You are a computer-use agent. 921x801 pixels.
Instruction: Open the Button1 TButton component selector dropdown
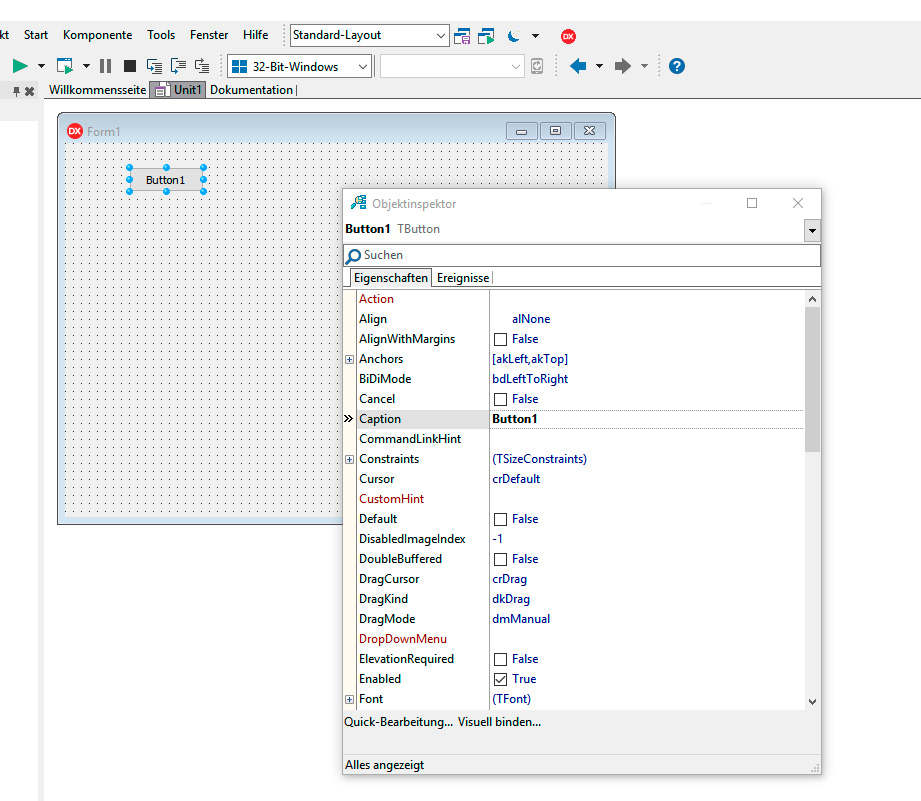812,231
